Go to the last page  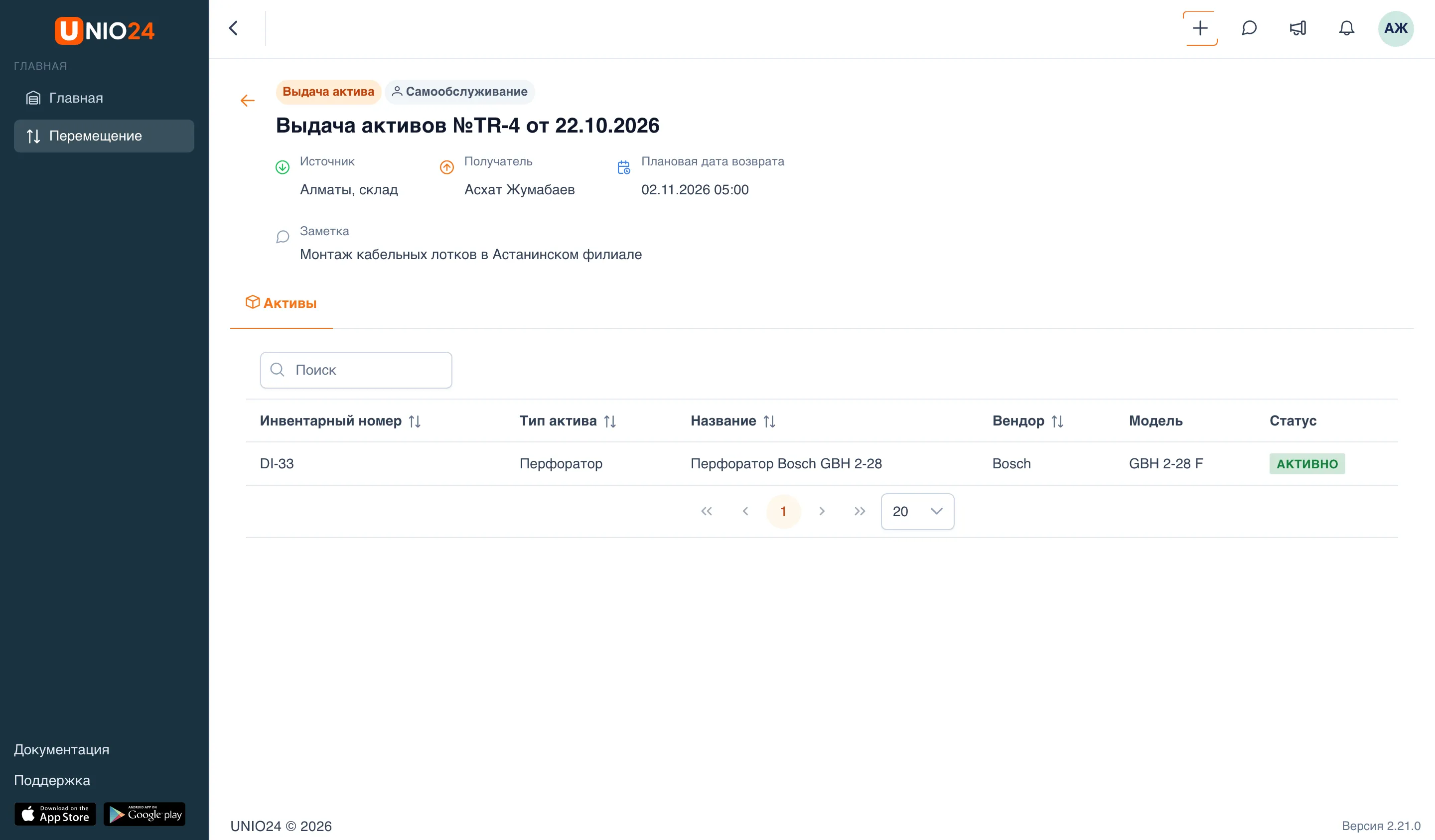(860, 511)
